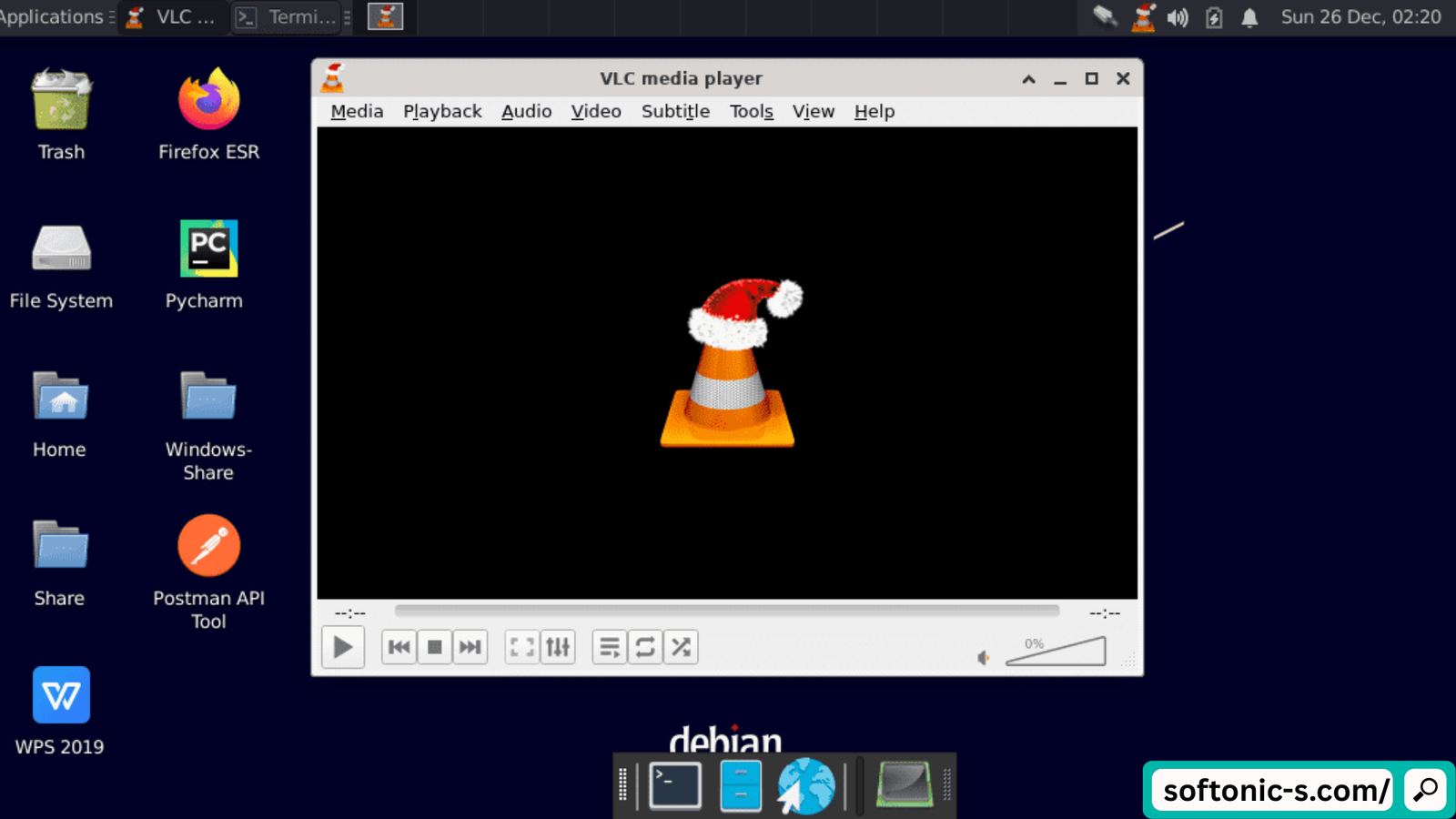
Task: Mute audio with the speaker icon
Action: click(x=984, y=657)
